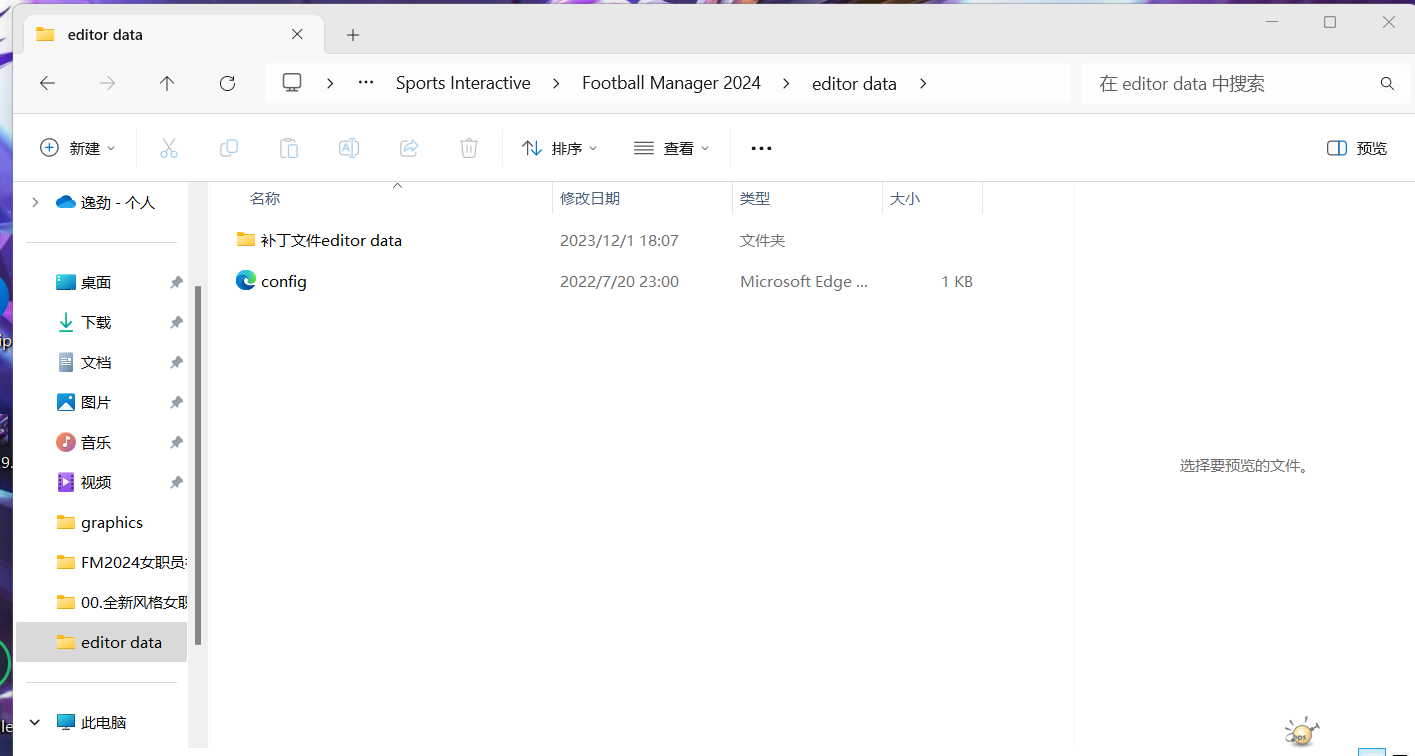Go back using the back arrow
This screenshot has height=756, width=1415.
coord(47,84)
